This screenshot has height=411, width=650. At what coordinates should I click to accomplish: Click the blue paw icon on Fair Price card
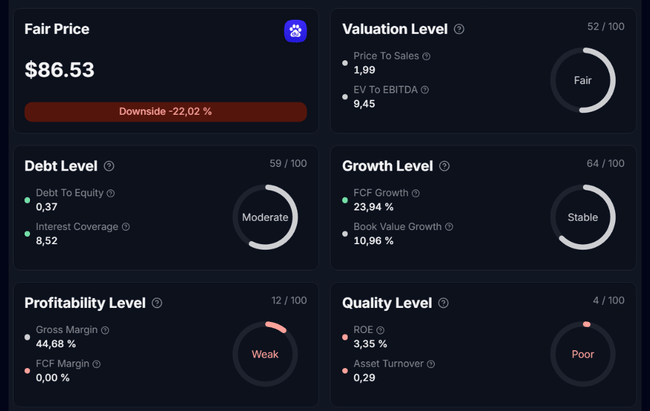coord(295,31)
